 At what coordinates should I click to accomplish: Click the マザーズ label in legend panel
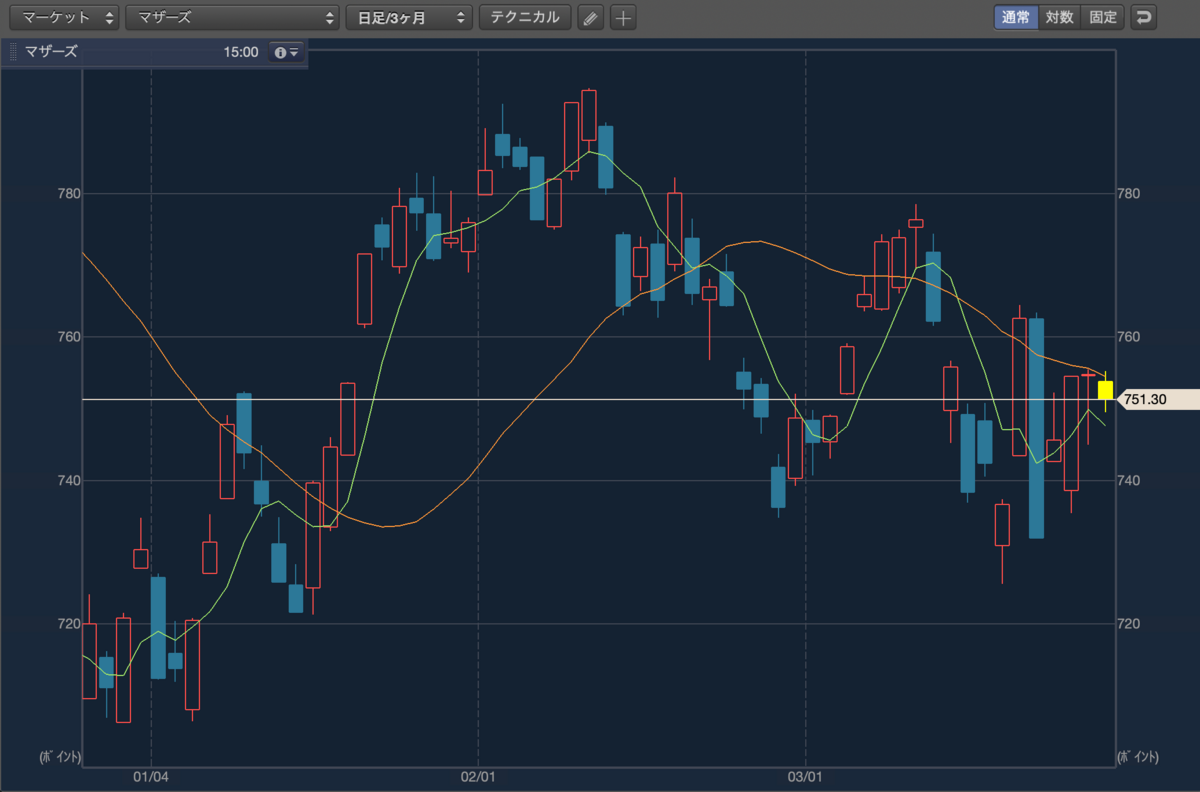click(52, 51)
